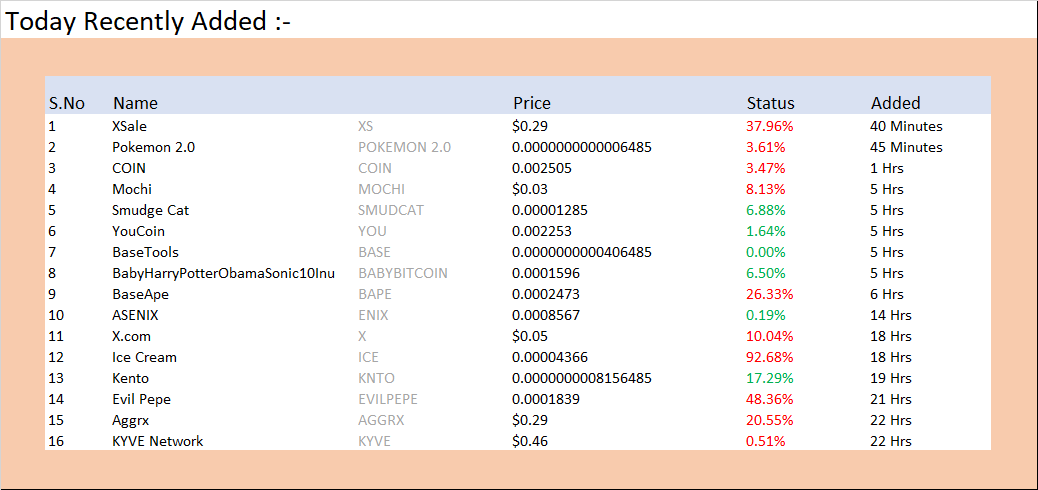Click the price 0.0000000000006485
This screenshot has width=1038, height=490.
(582, 147)
